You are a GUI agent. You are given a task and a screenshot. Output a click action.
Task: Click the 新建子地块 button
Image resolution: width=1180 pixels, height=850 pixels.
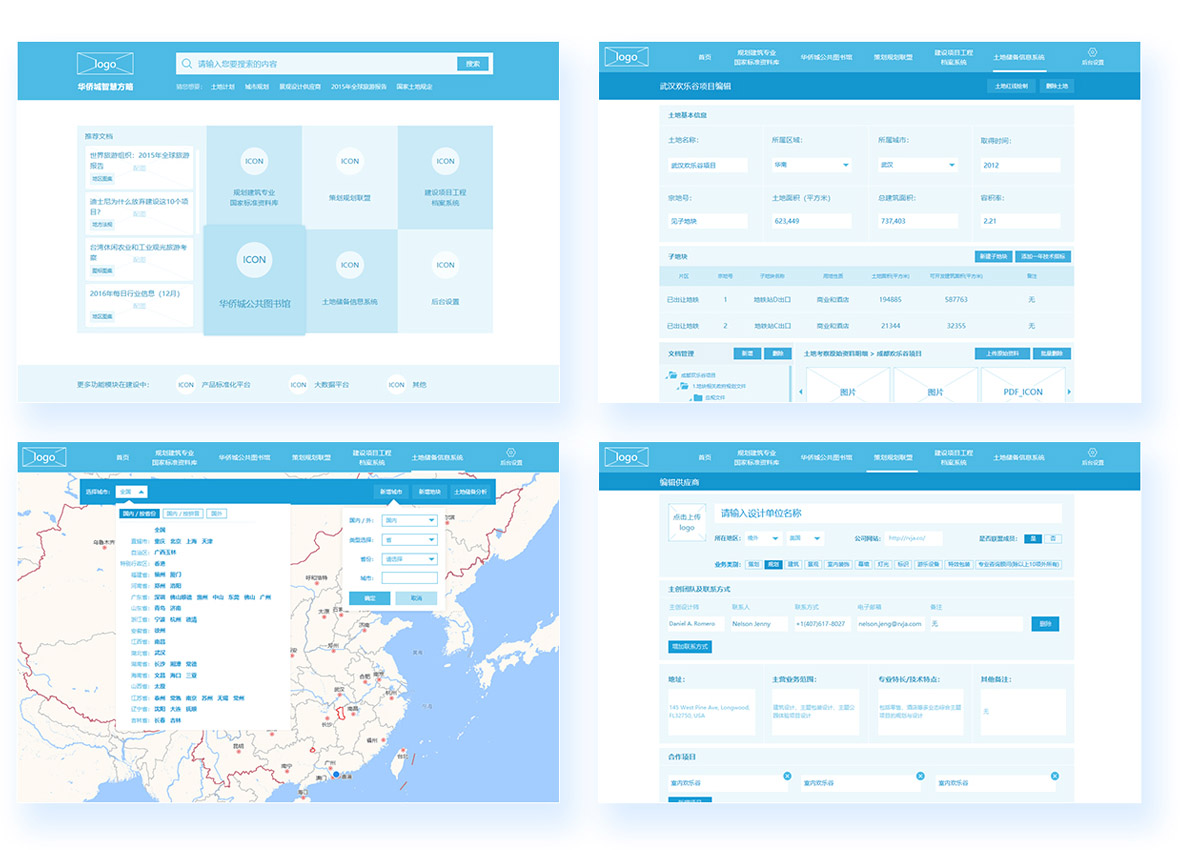993,257
